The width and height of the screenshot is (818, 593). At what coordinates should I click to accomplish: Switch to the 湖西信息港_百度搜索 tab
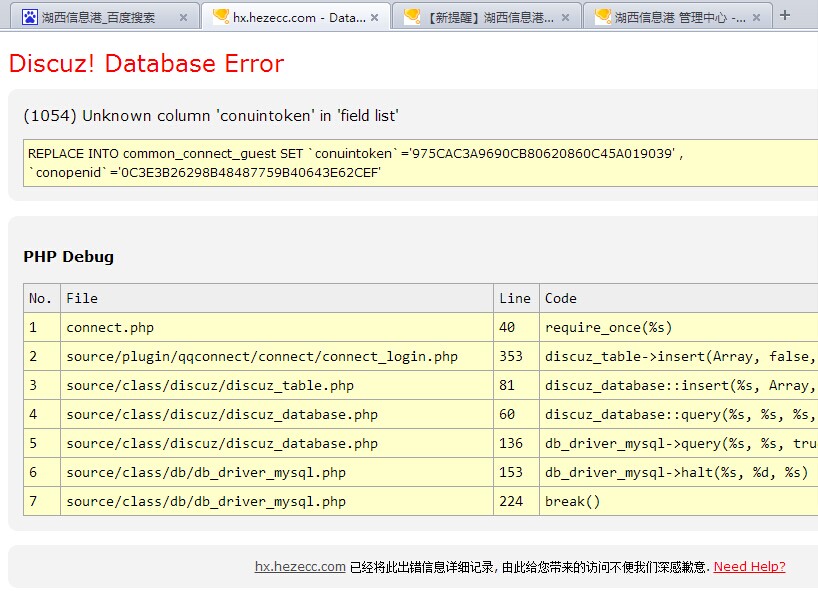[98, 18]
